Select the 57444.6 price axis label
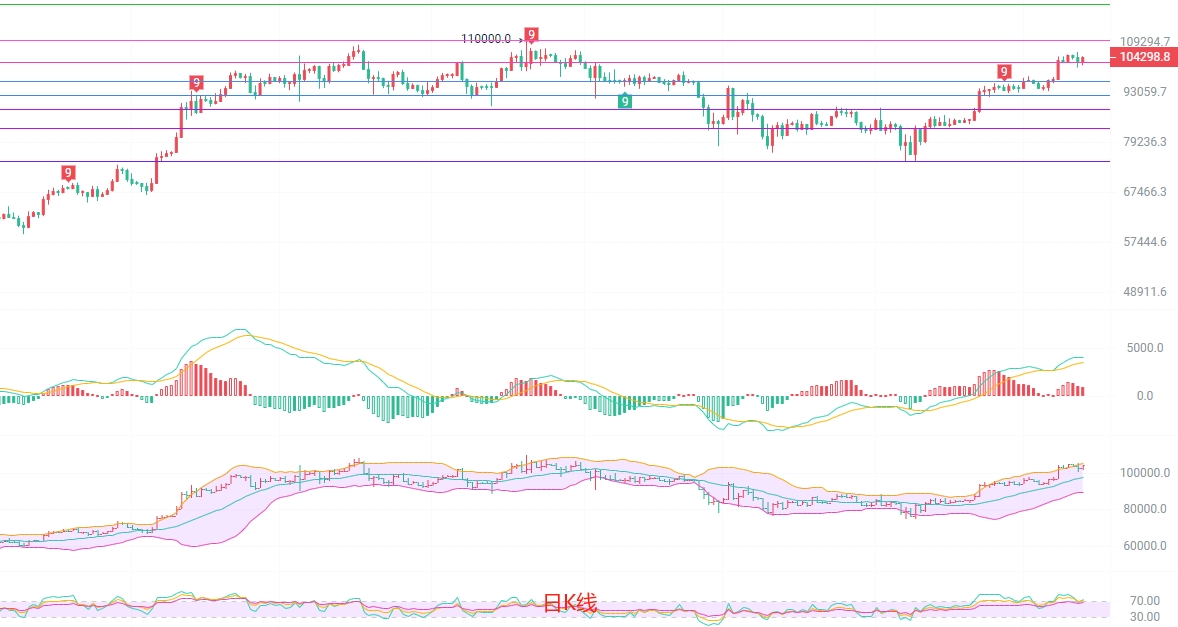This screenshot has height=627, width=1178. [1144, 242]
